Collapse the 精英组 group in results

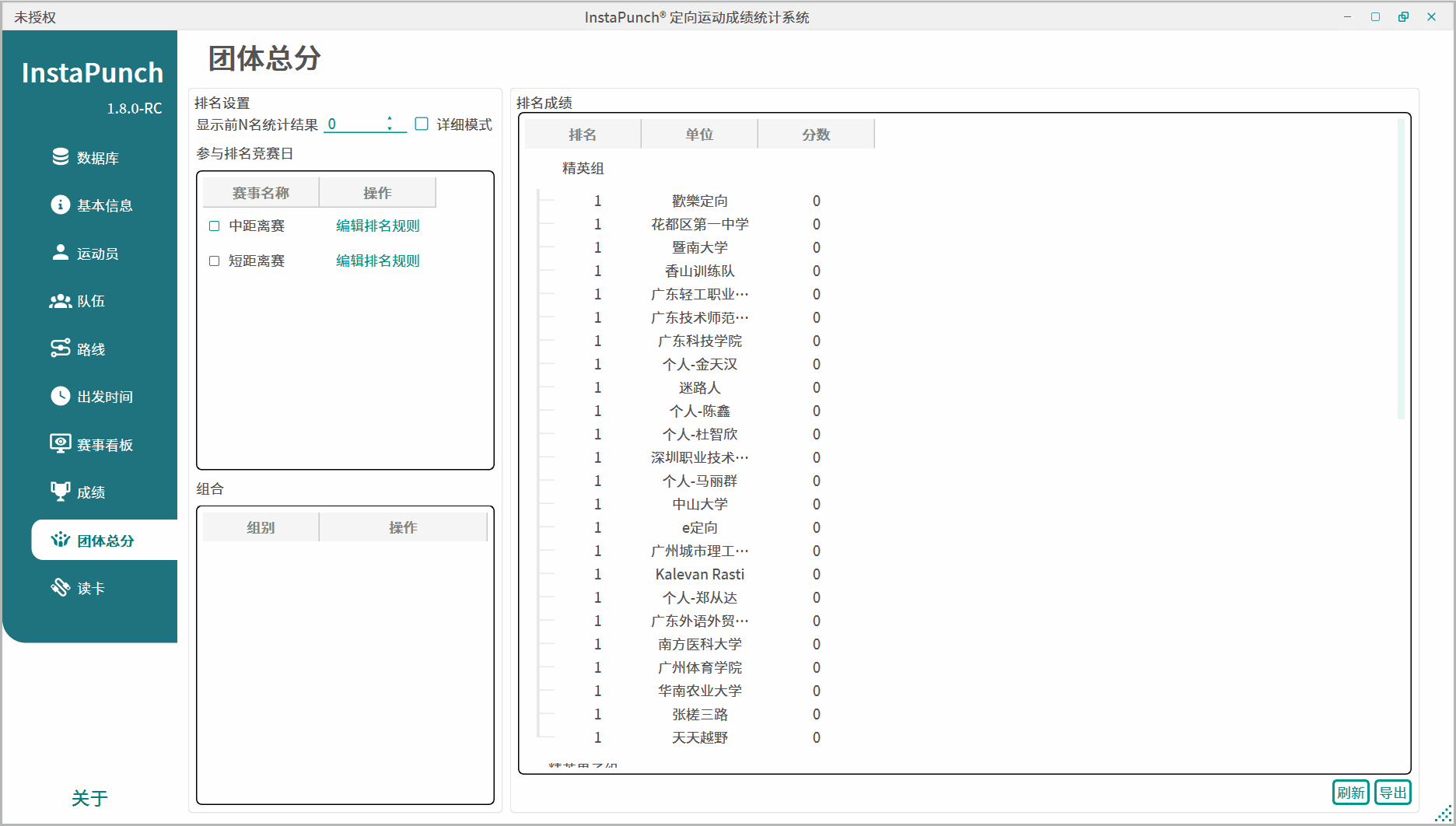tap(583, 169)
